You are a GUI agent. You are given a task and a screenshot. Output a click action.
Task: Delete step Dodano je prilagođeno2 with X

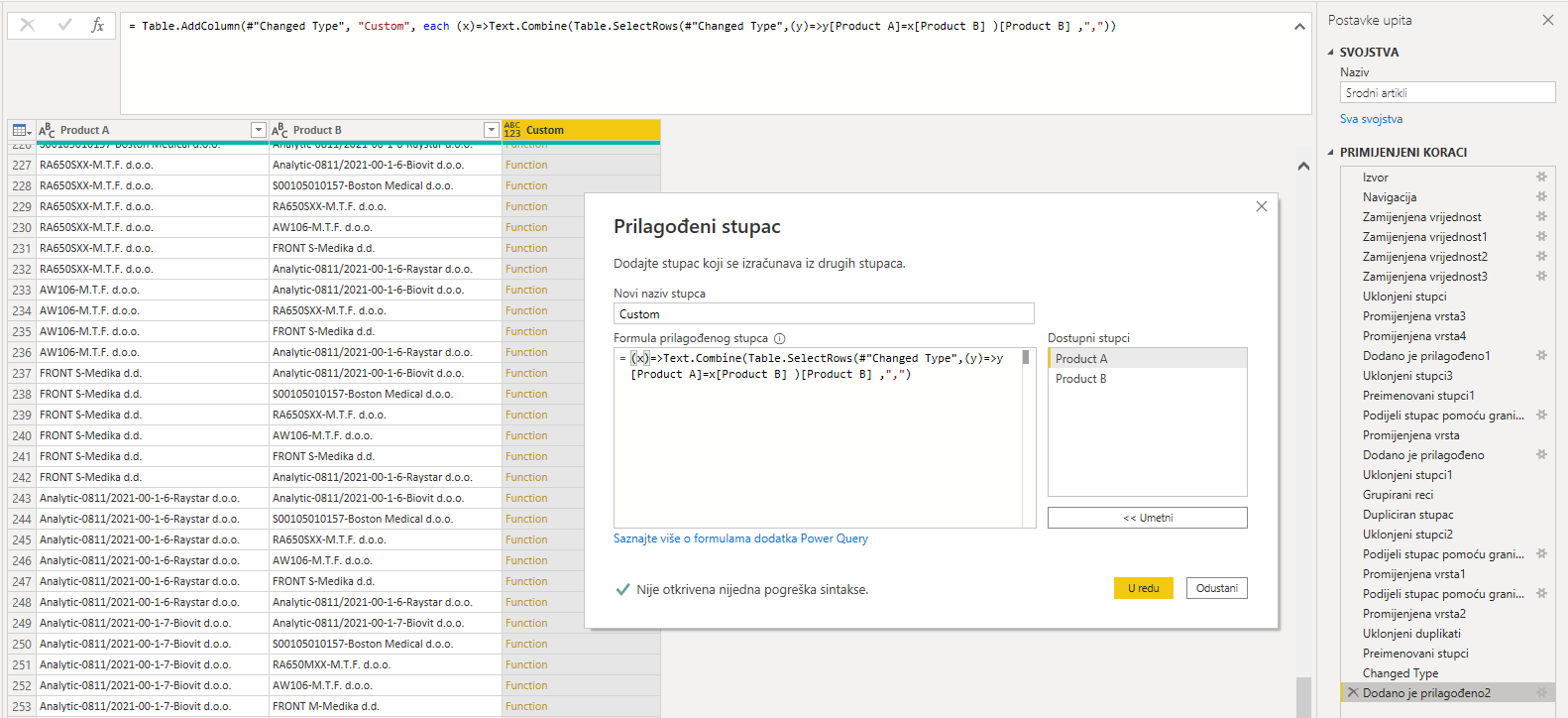coord(1353,692)
